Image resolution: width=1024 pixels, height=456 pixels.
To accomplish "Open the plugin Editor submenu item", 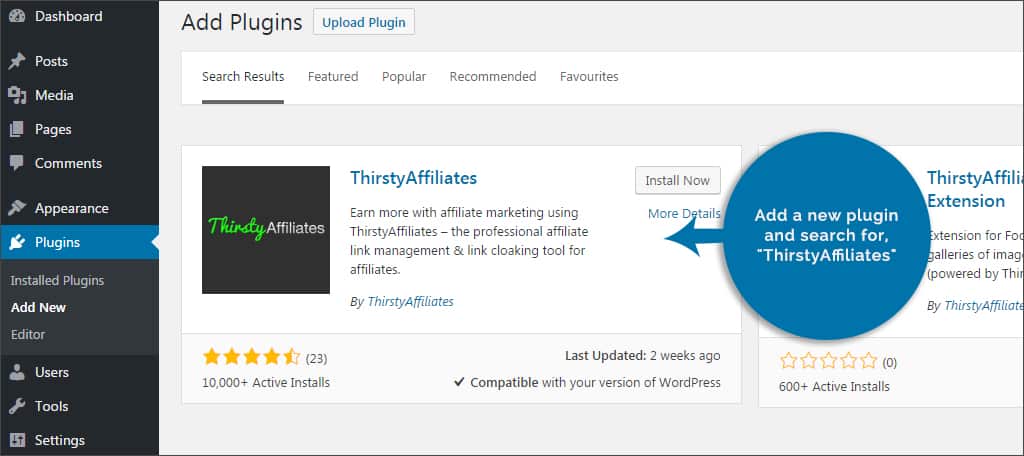I will 28,334.
